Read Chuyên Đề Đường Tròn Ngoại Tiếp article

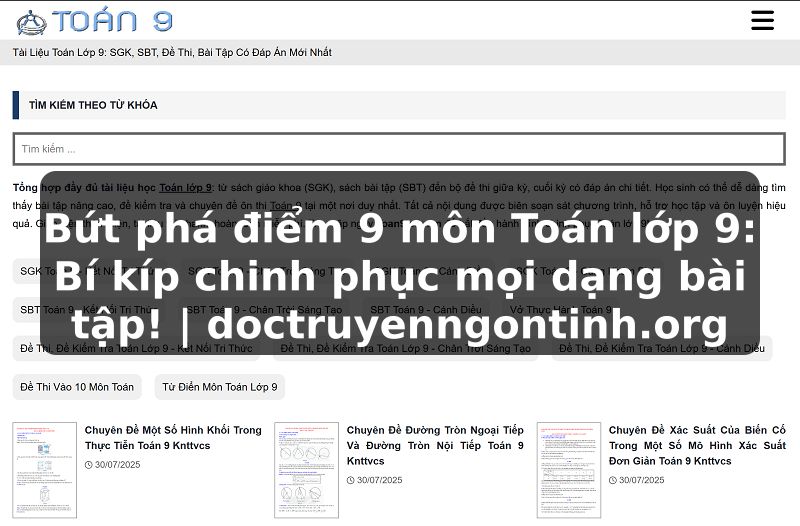435,445
